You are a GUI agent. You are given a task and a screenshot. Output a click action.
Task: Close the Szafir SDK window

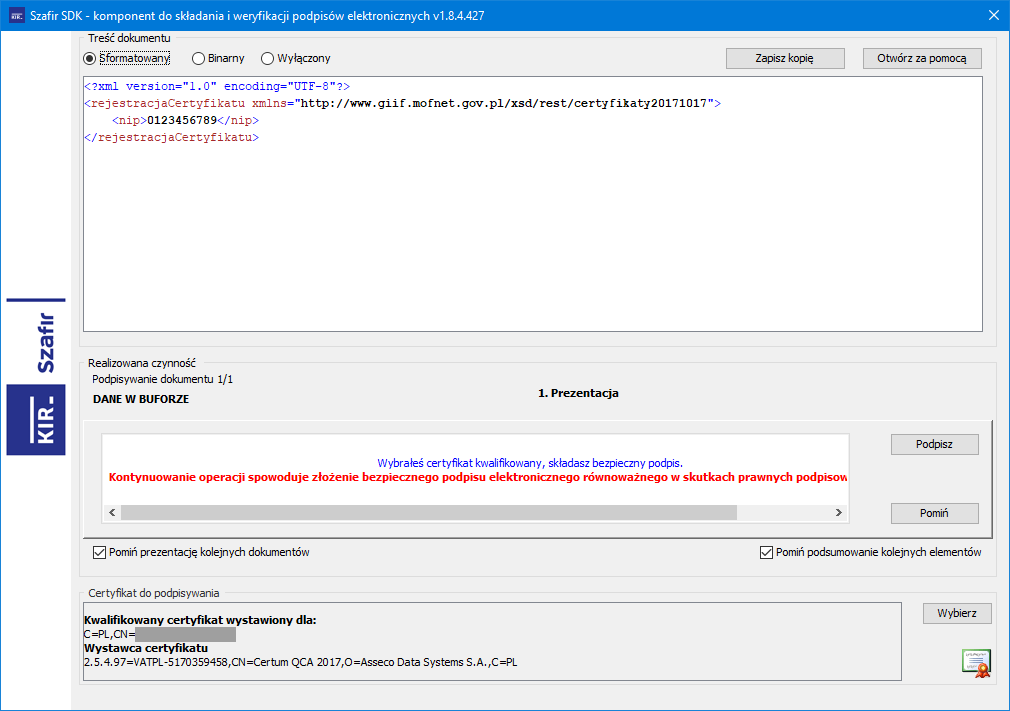[x=993, y=15]
